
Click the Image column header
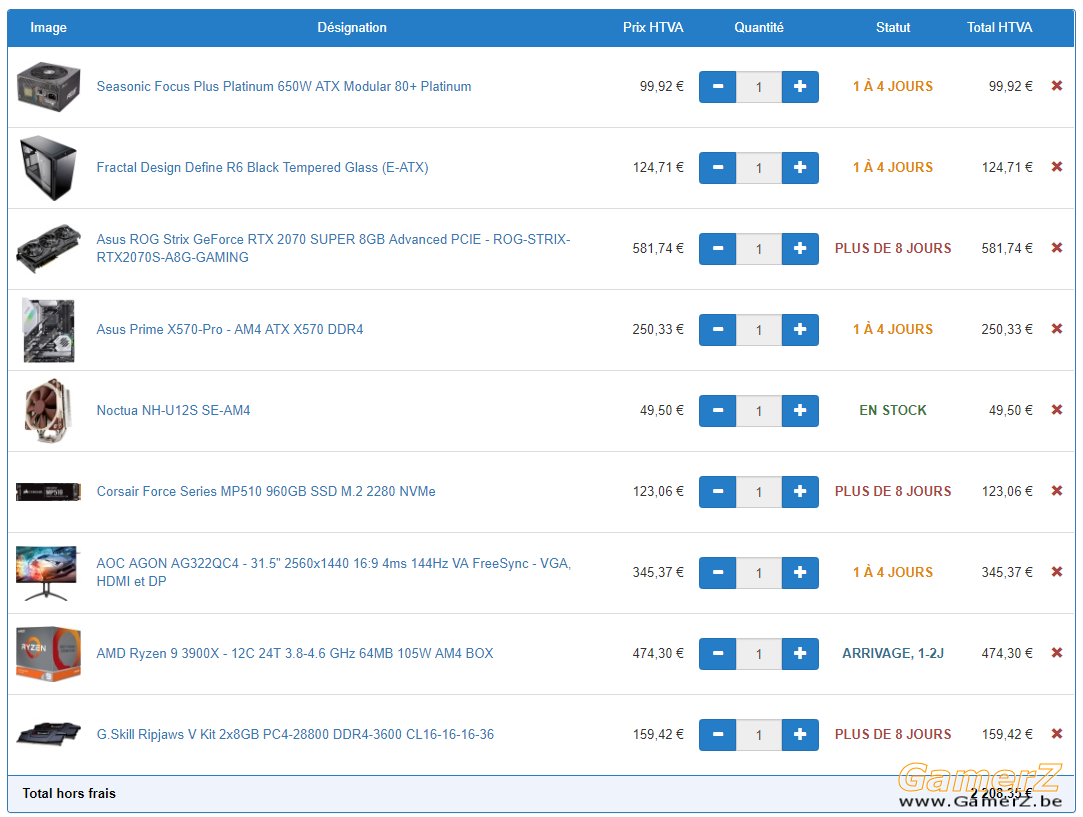click(48, 28)
